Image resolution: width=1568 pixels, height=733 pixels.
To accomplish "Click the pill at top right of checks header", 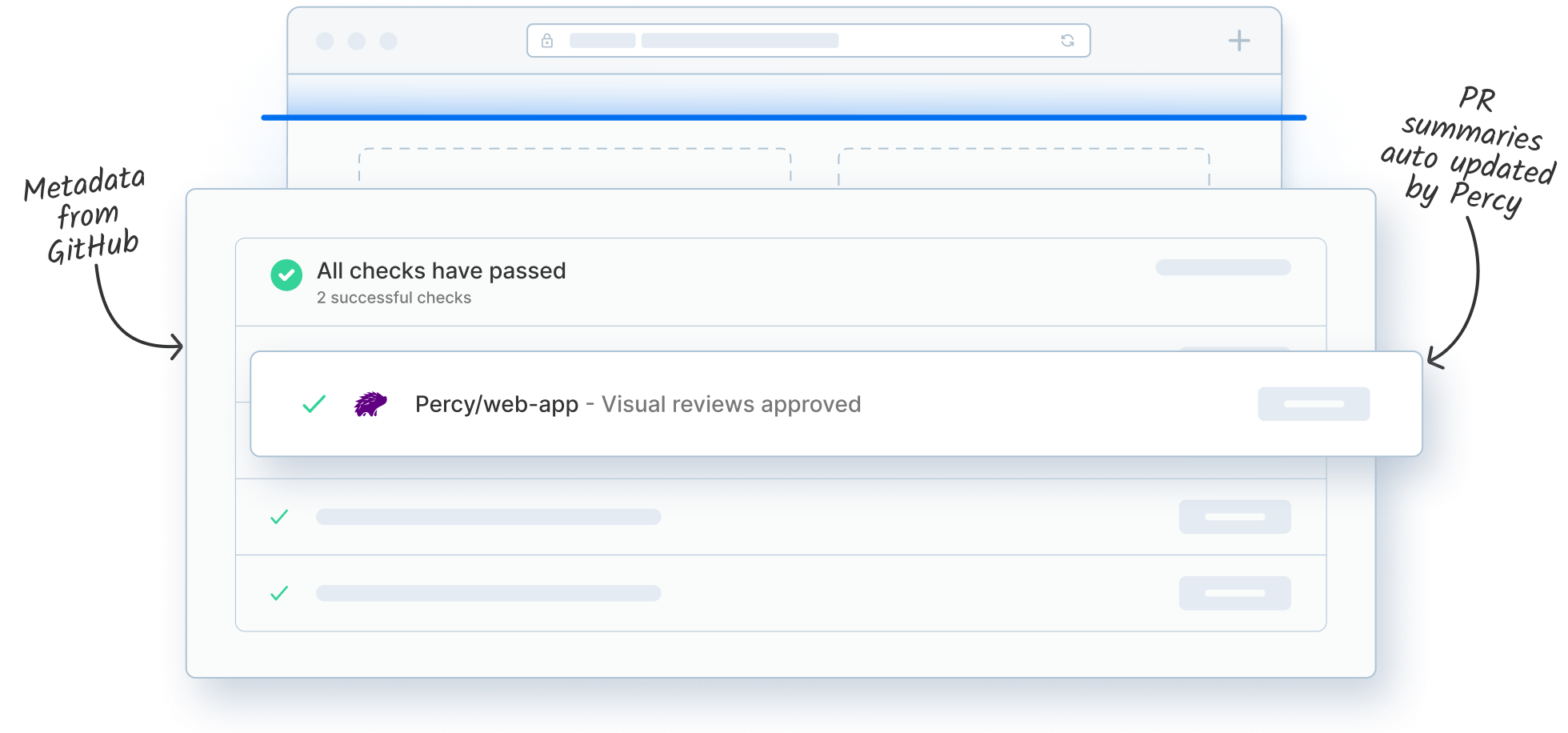I will (x=1222, y=267).
